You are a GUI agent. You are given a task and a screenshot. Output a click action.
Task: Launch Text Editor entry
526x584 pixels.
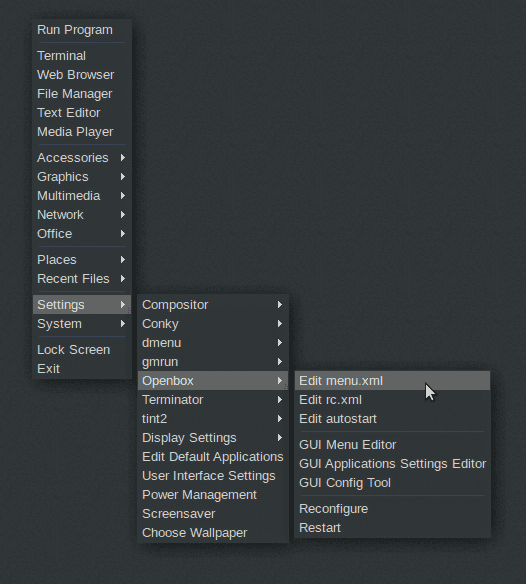click(82, 113)
